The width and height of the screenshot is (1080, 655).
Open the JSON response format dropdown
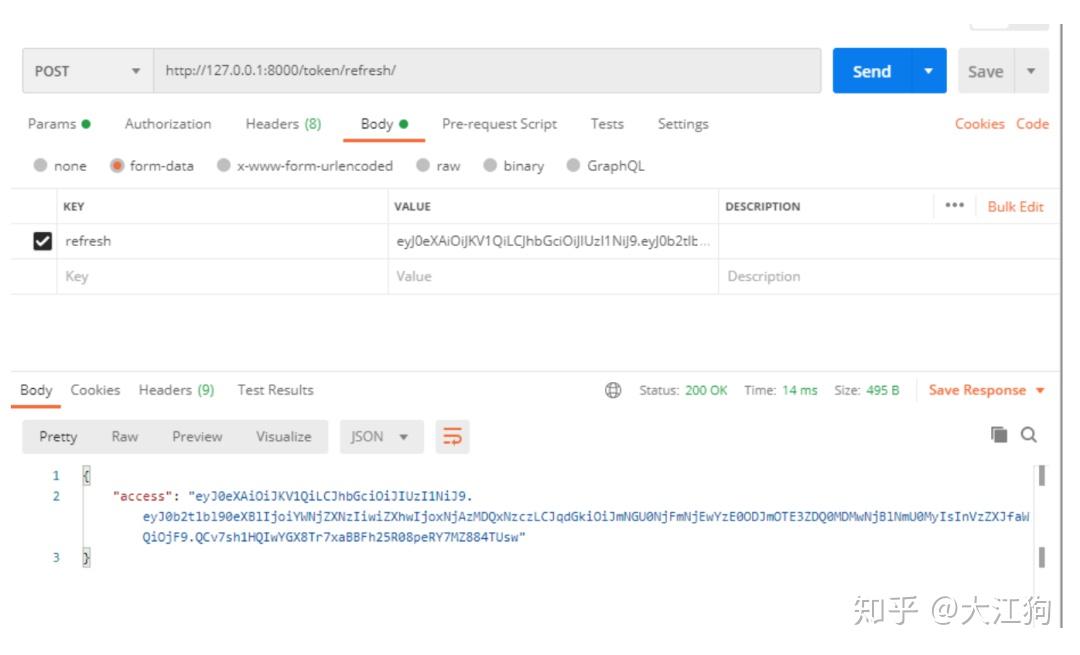pos(380,437)
